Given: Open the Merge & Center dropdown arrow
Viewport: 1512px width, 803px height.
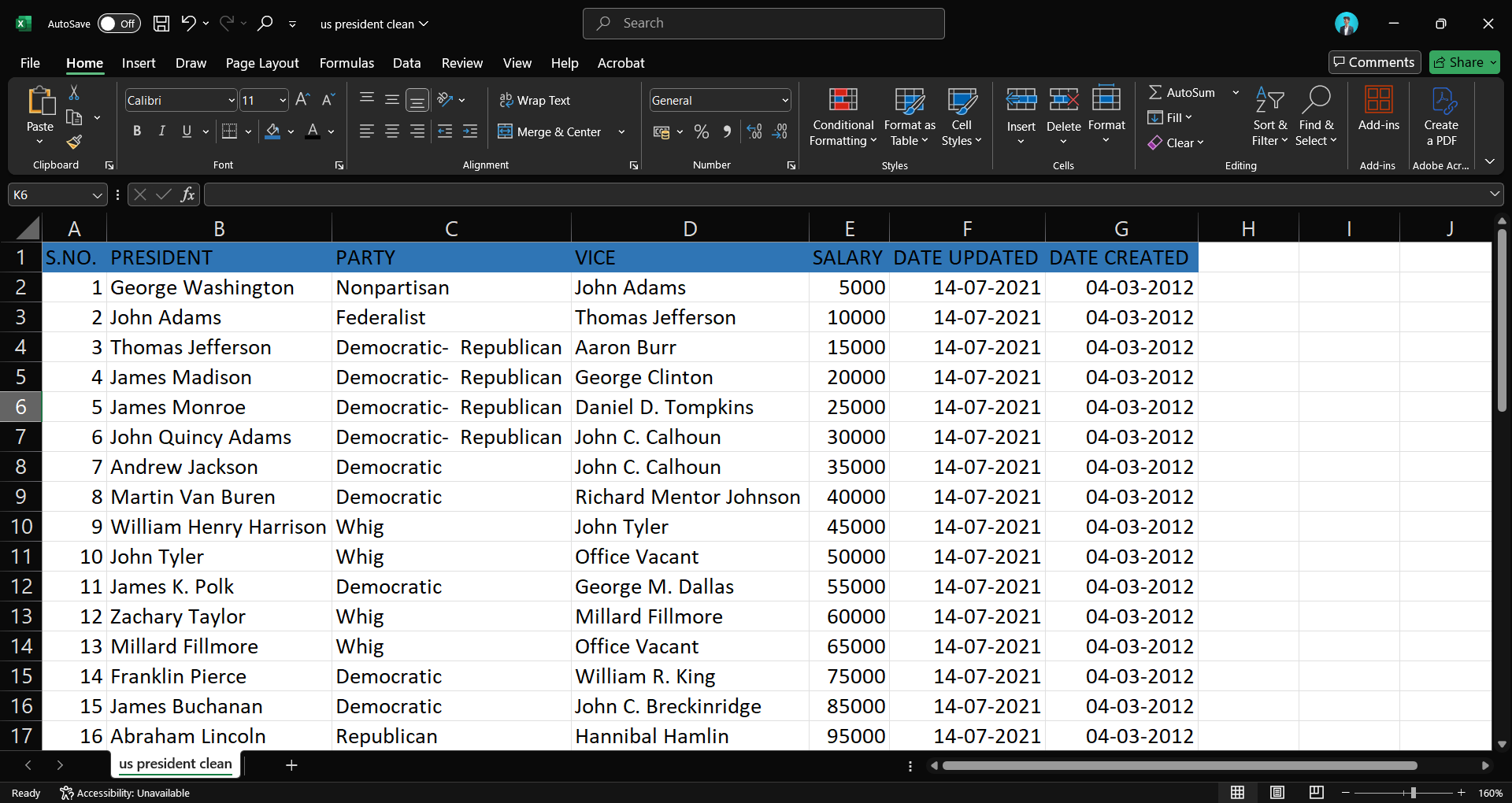Looking at the screenshot, I should [x=621, y=132].
